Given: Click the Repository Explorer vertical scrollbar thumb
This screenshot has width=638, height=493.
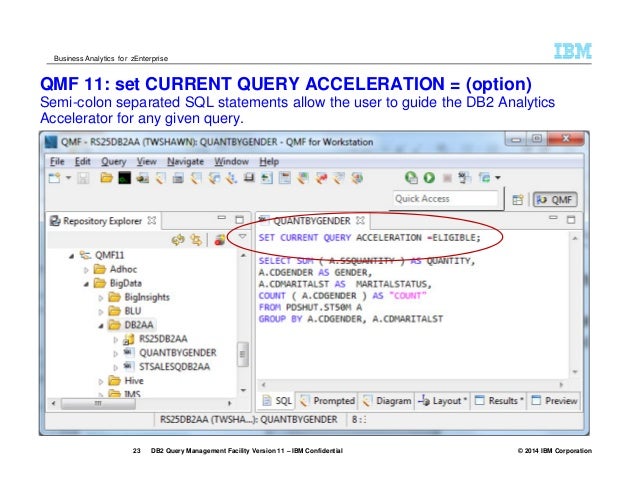Looking at the screenshot, I should 243,354.
